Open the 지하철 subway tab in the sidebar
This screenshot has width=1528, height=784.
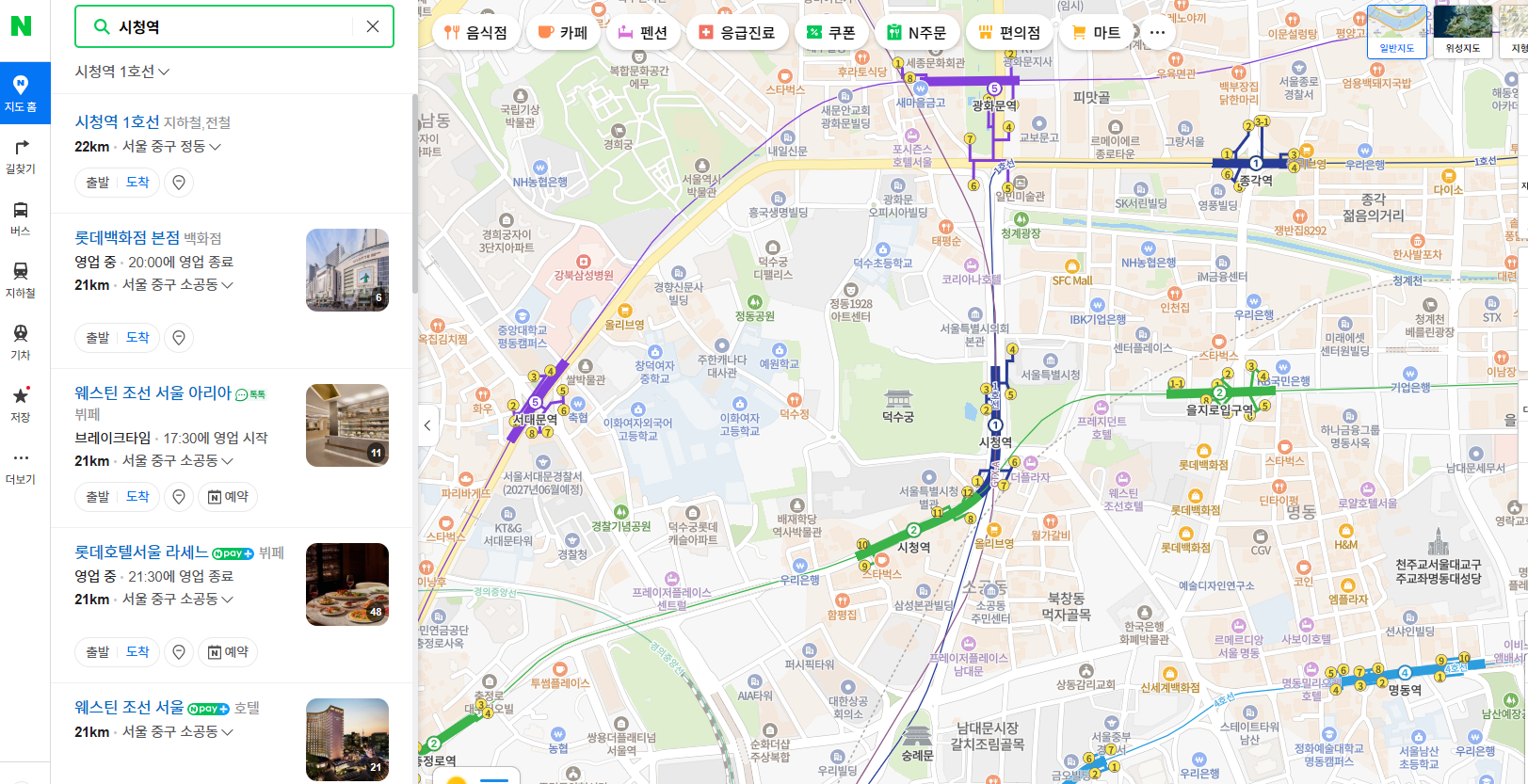21,280
